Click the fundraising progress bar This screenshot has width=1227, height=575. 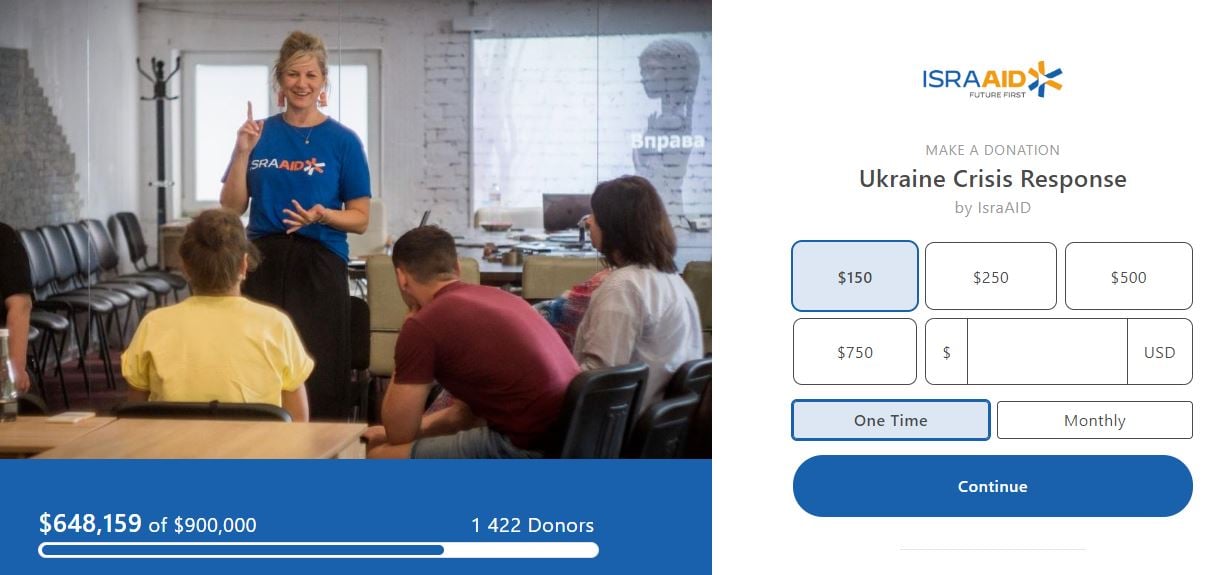point(319,550)
